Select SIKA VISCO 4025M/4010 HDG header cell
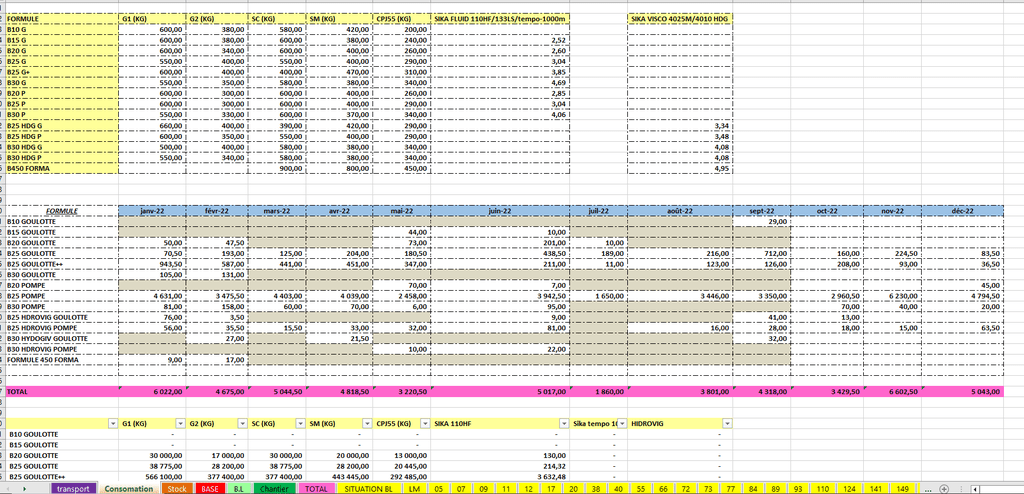Viewport: 1024px width, 494px height. [x=680, y=20]
